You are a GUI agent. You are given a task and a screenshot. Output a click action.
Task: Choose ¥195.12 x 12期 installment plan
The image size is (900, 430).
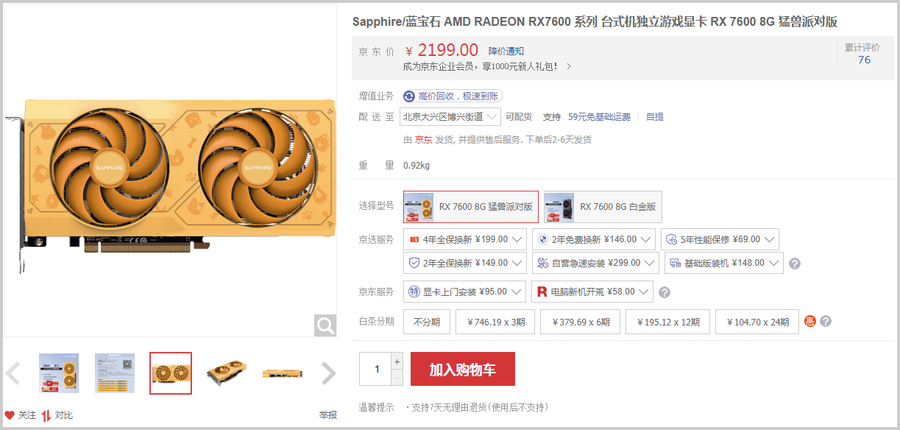click(668, 322)
